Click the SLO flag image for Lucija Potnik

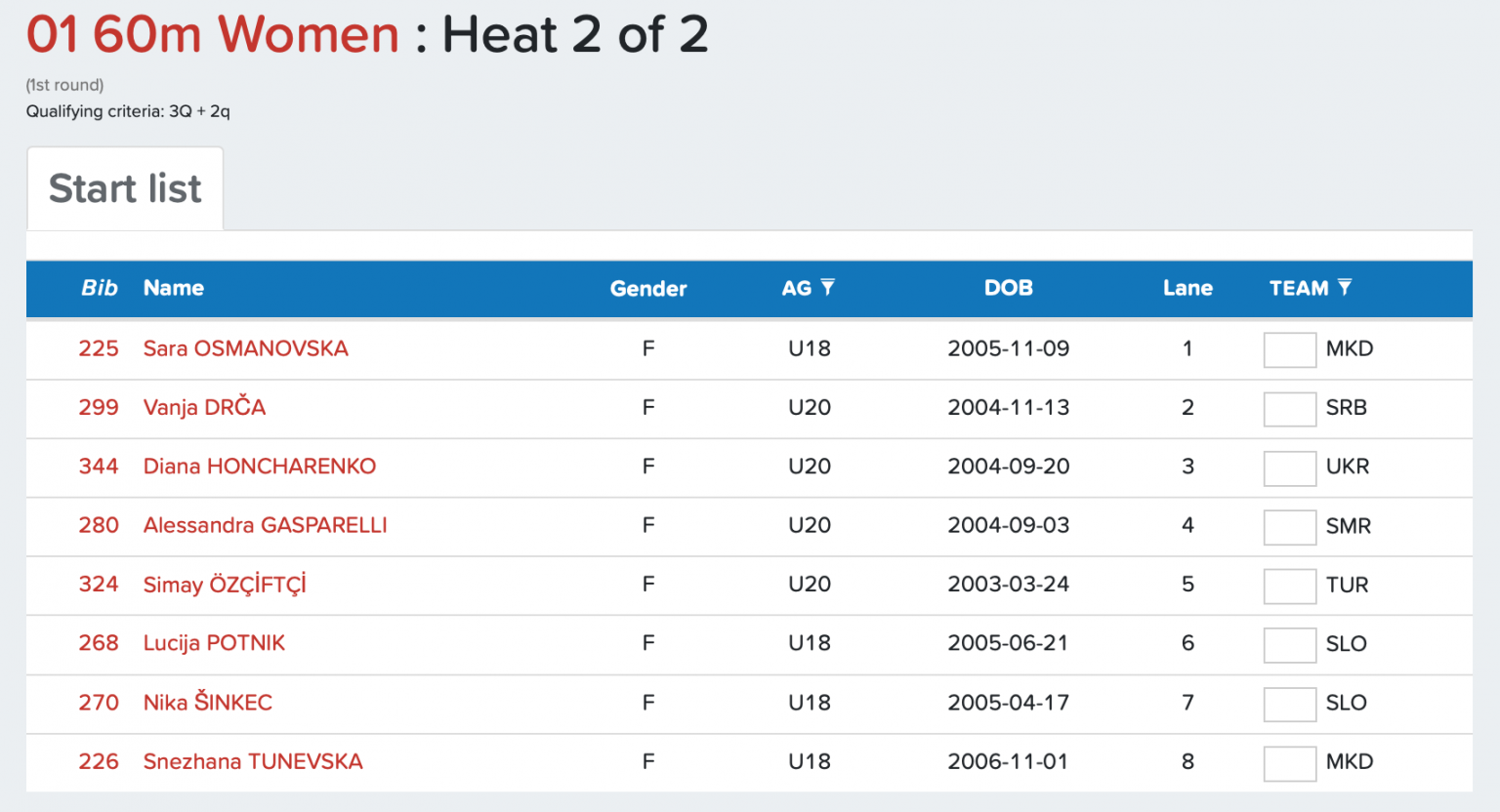[x=1289, y=645]
